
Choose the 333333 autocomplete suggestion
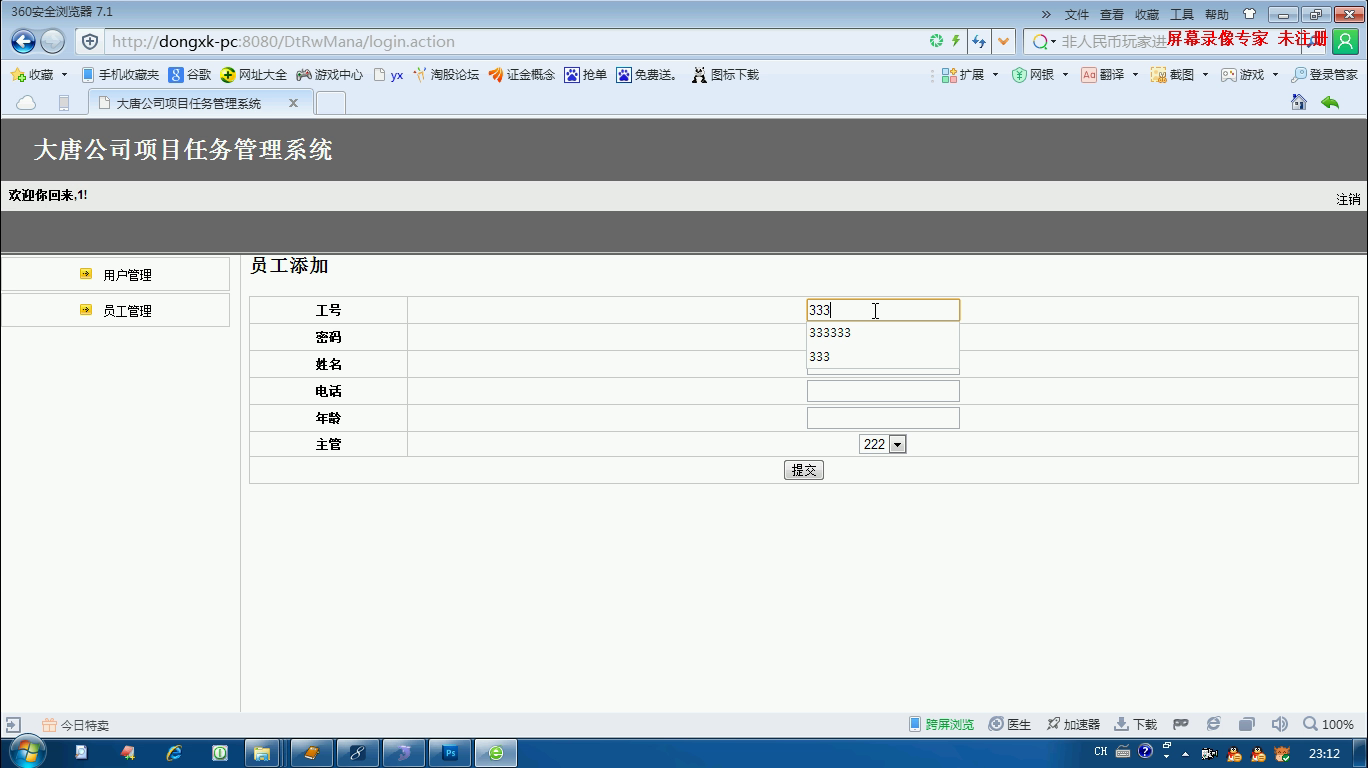[883, 333]
